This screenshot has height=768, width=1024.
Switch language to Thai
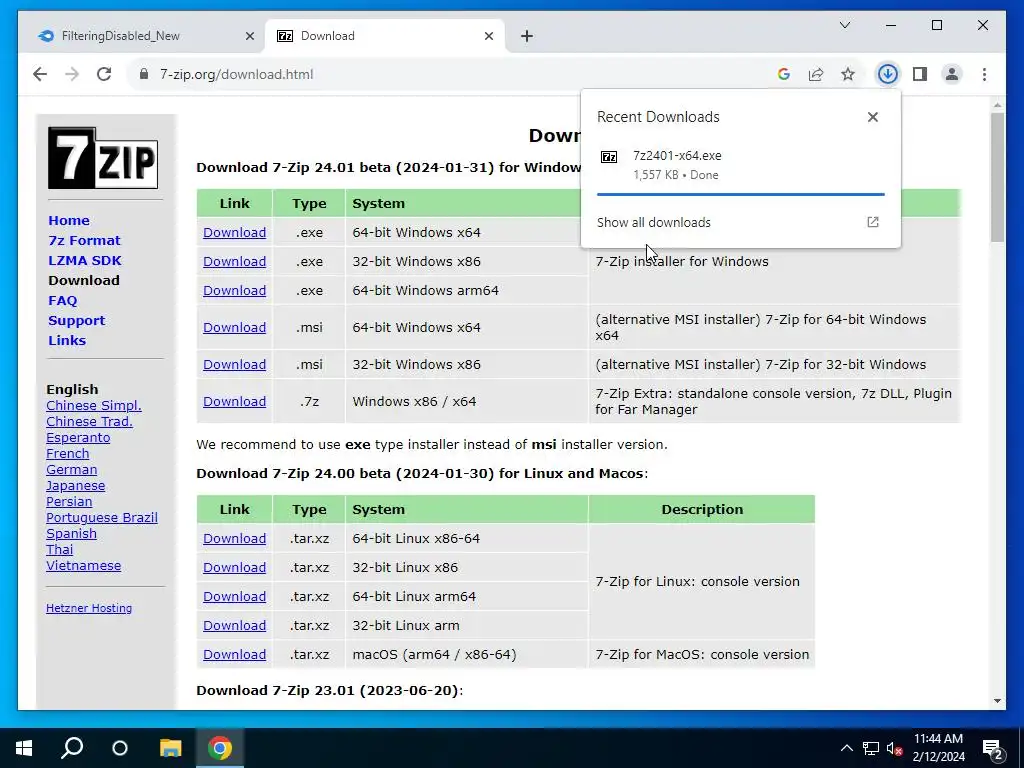point(59,550)
